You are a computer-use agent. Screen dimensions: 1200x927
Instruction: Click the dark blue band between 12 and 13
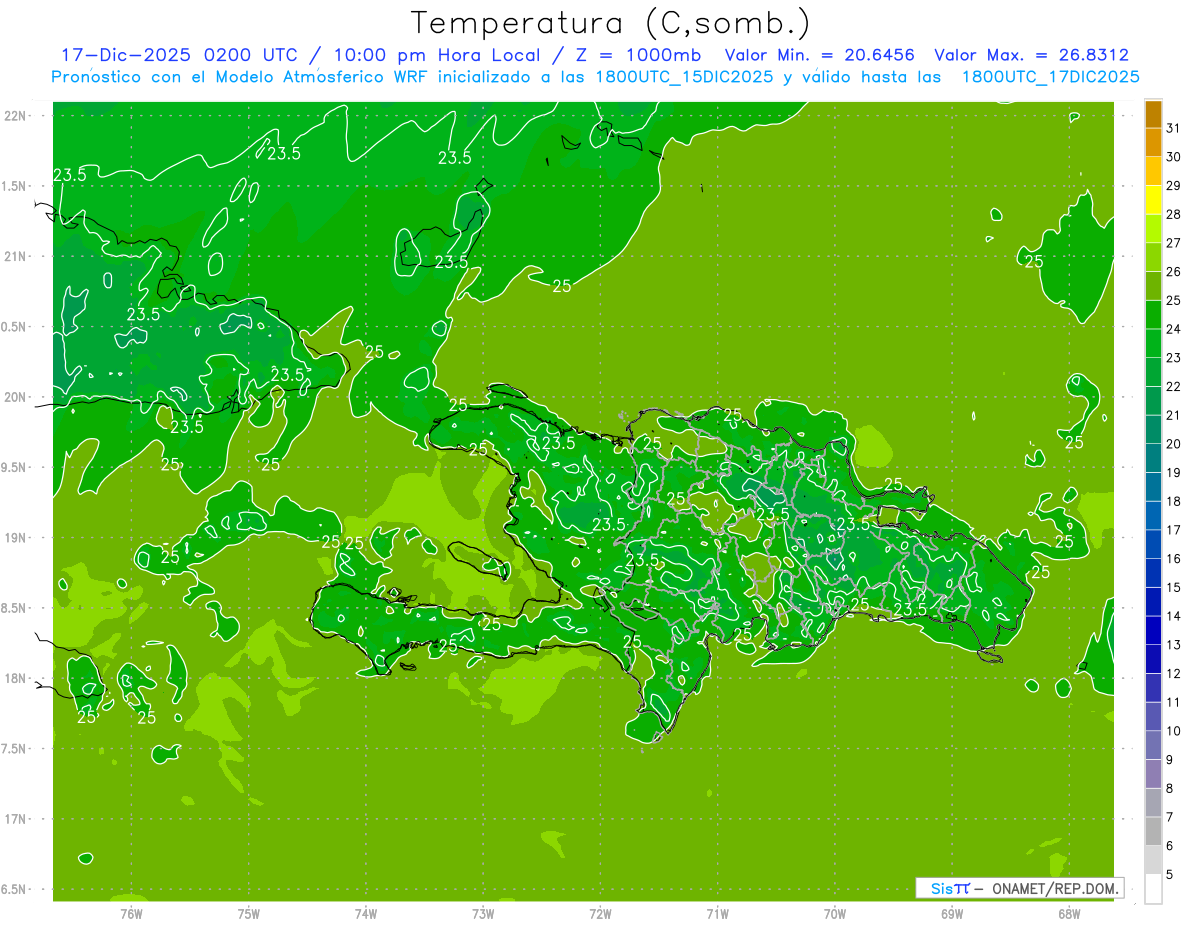(x=1153, y=659)
